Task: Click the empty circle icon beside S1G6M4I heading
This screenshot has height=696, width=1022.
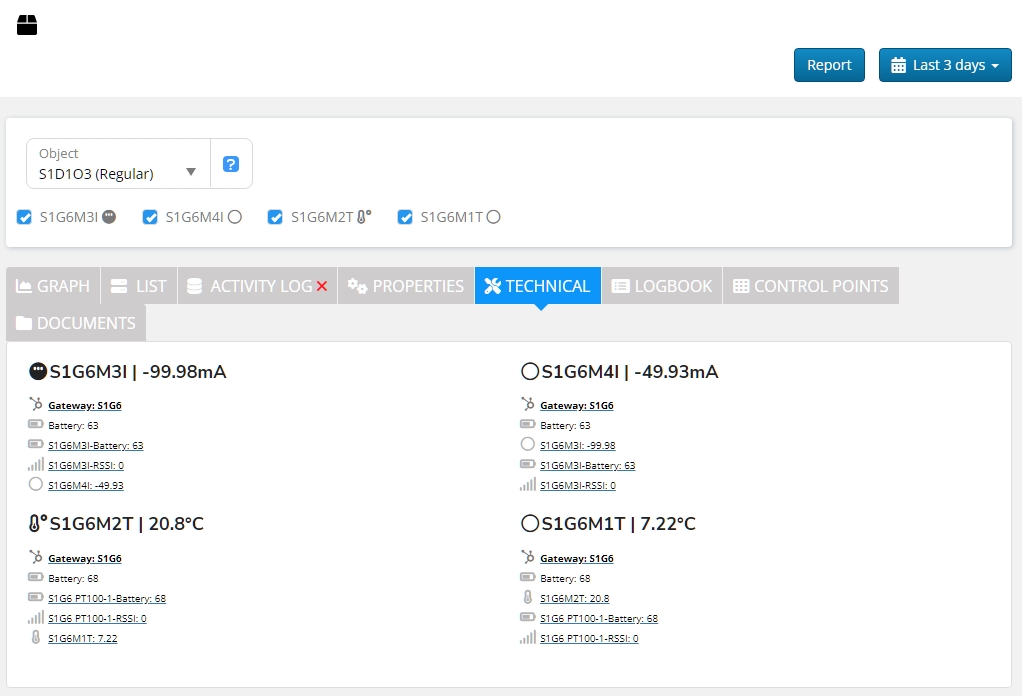Action: pyautogui.click(x=530, y=372)
